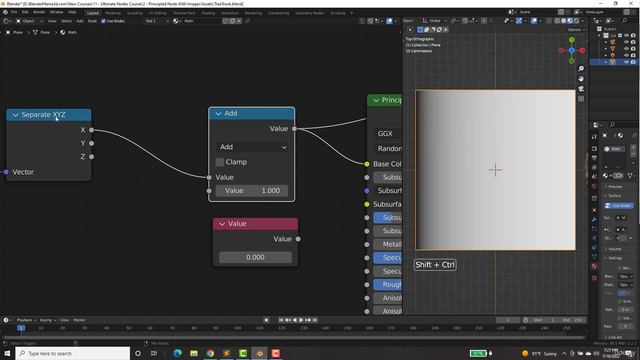
Task: Expand the Settings panel in properties
Action: click(x=615, y=258)
